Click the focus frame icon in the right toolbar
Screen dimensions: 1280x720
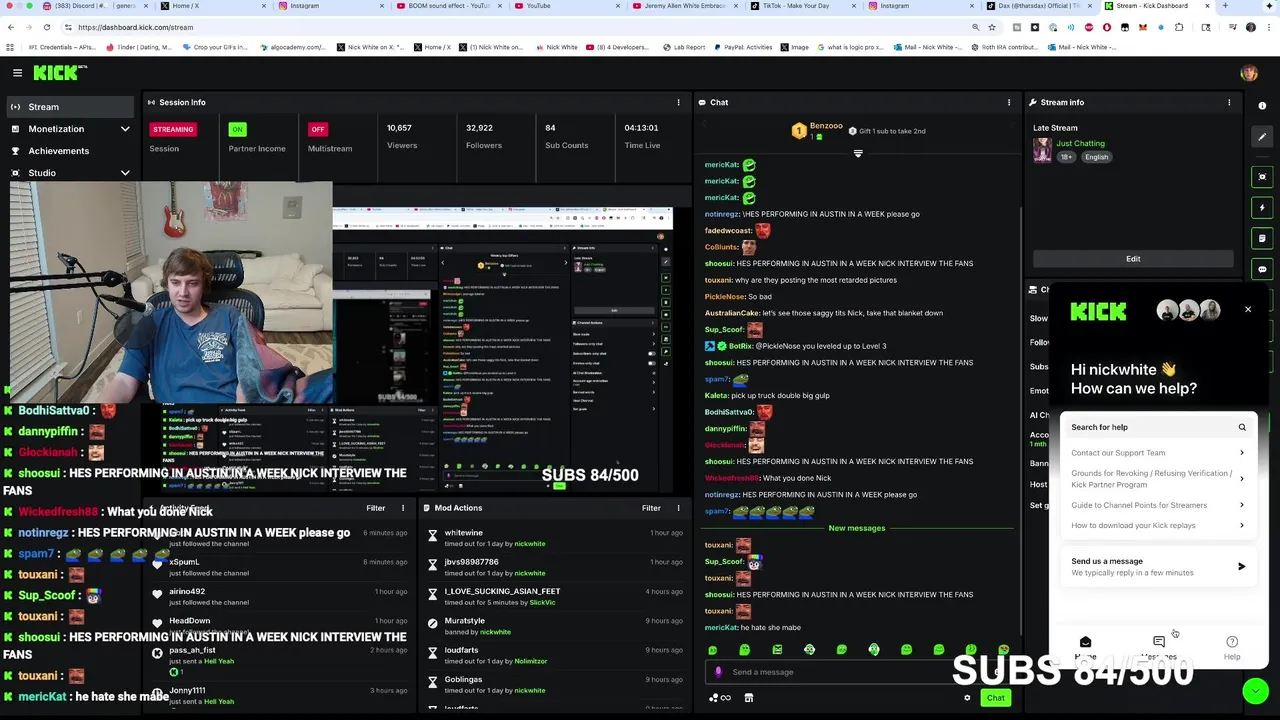point(1262,176)
